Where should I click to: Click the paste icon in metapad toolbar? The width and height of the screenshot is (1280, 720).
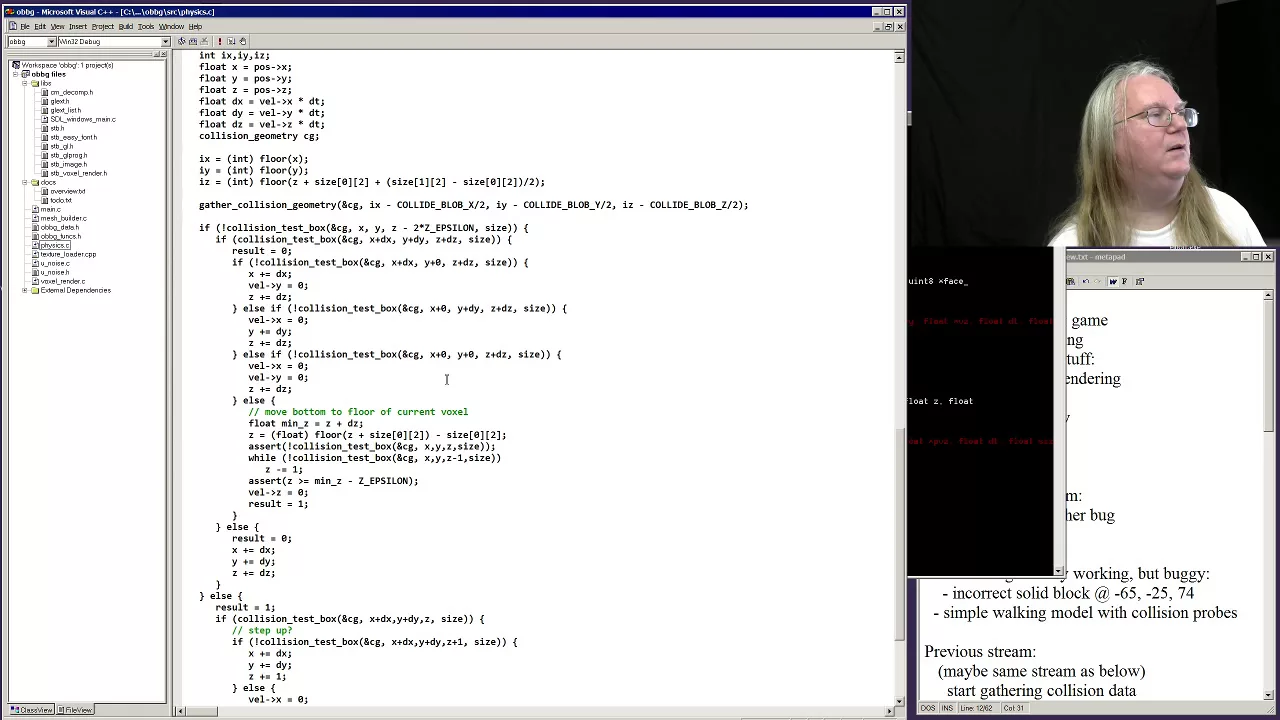tap(1070, 281)
